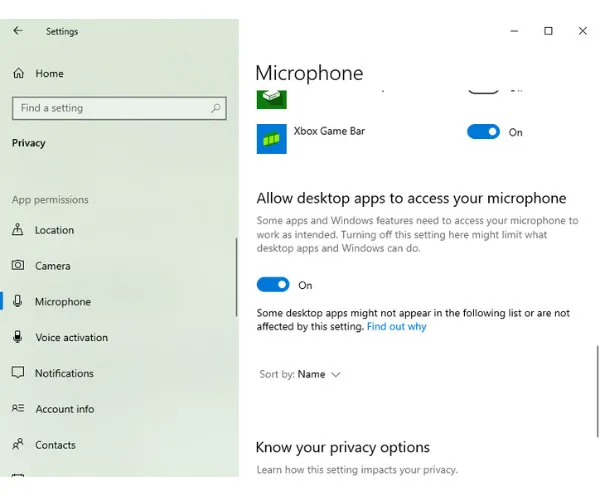Click the Home icon in sidebar
Viewport: 600px width, 496px height.
click(x=18, y=73)
